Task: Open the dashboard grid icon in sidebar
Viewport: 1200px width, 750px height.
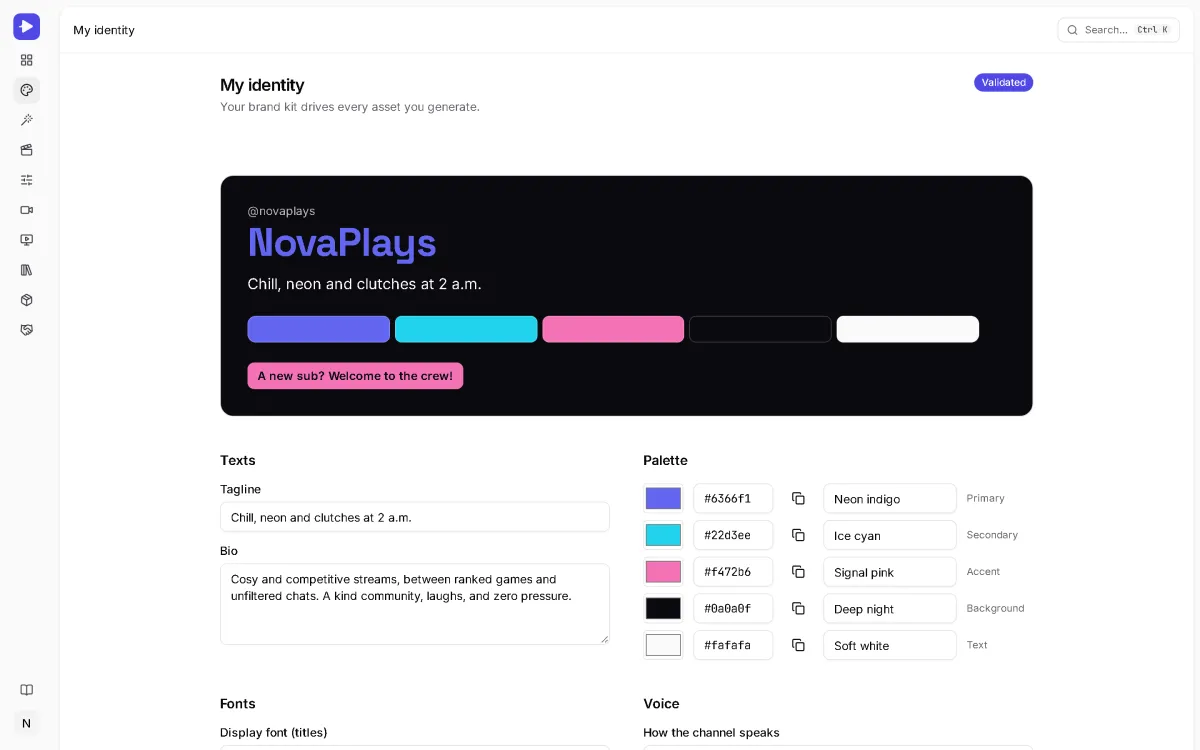Action: (x=27, y=60)
